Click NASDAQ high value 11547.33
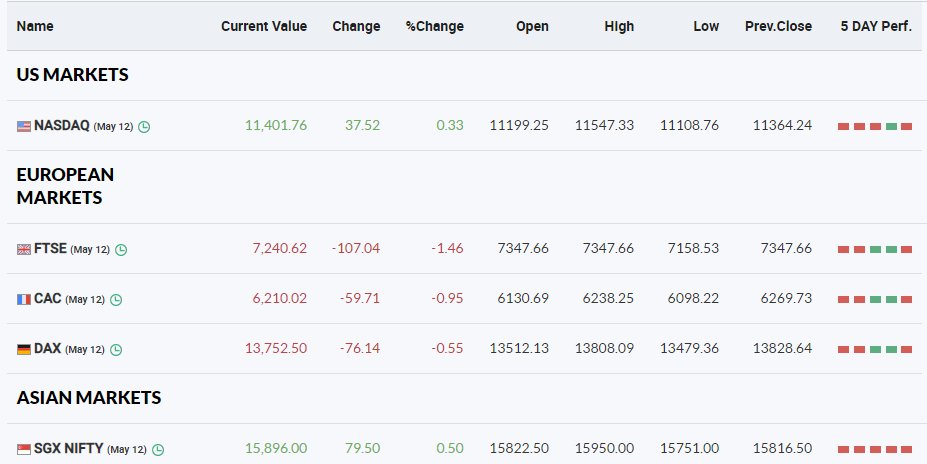Image resolution: width=927 pixels, height=464 pixels. point(604,125)
